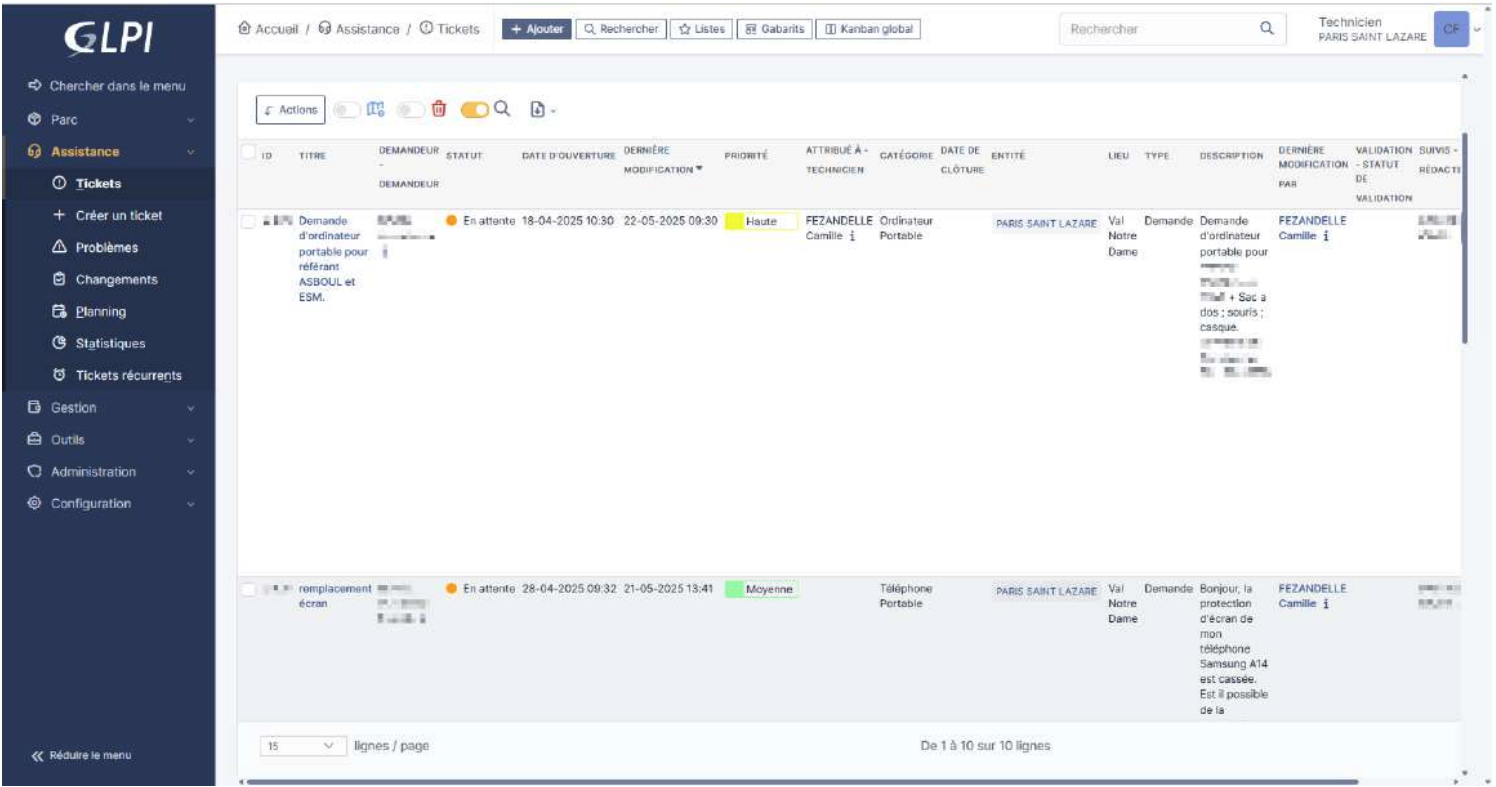The width and height of the screenshot is (1496, 787).
Task: Click the GLPI logo
Action: pyautogui.click(x=108, y=38)
